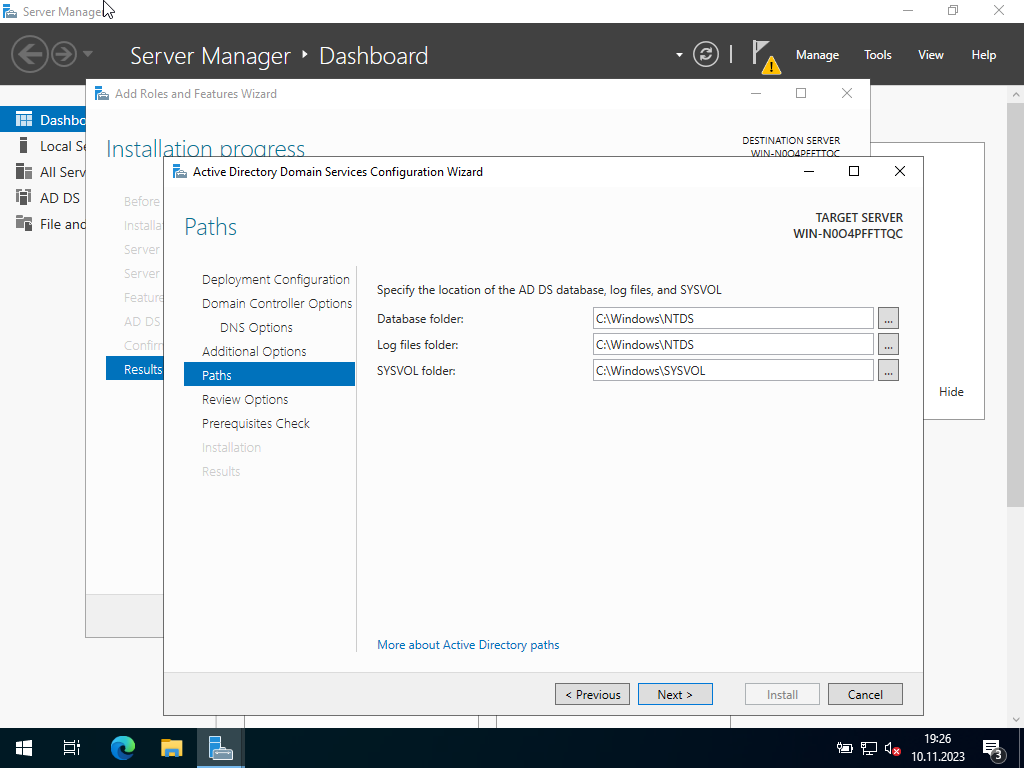Cancel the AD DS Configuration Wizard
Screen dimensions: 1024x768
coord(865,694)
